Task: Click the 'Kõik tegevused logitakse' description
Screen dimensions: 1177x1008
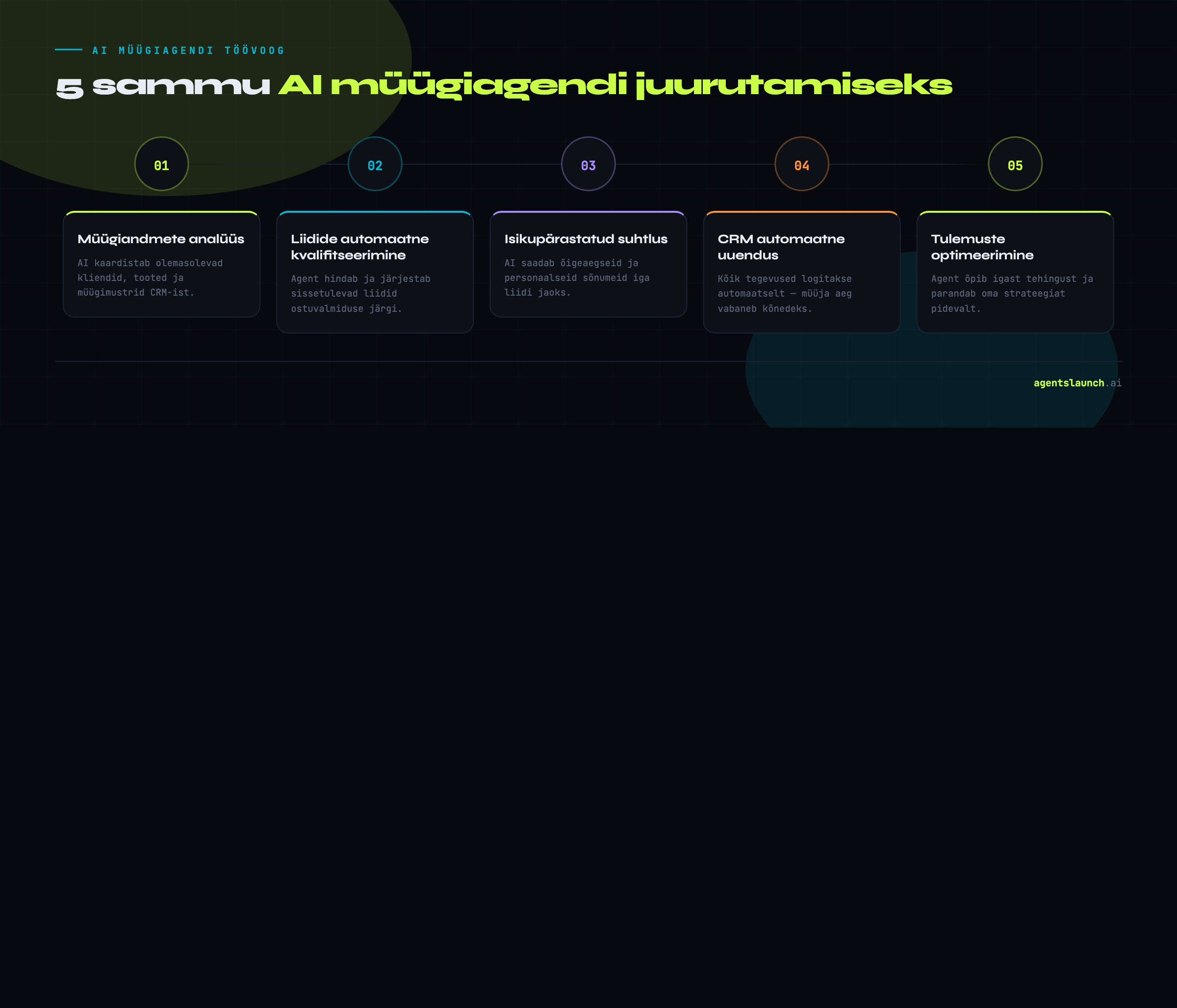Action: click(x=785, y=294)
